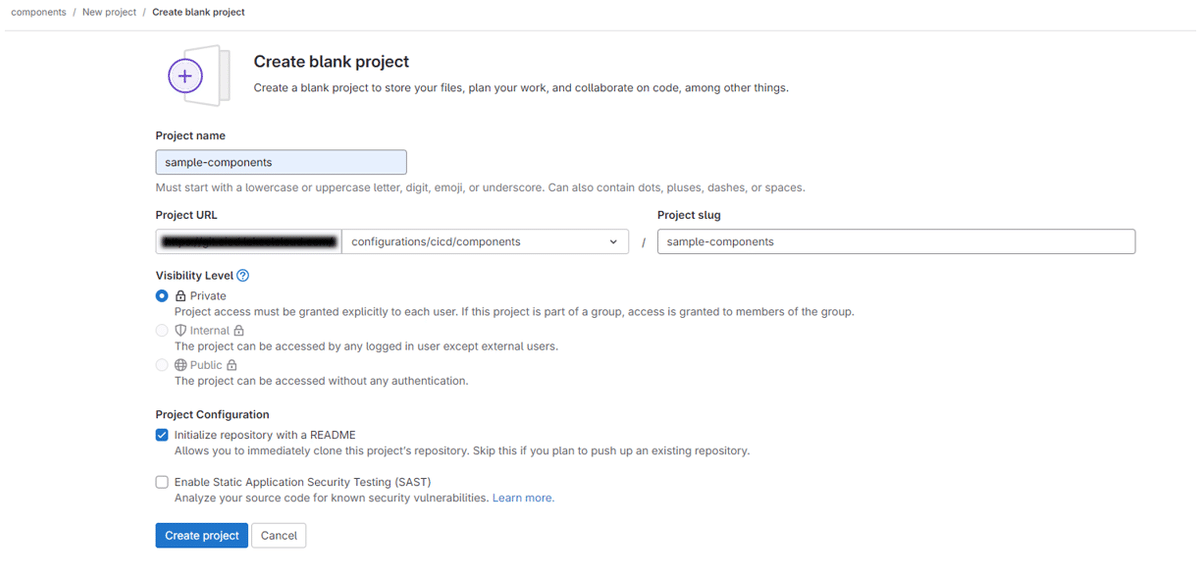Choose the Internal visibility radio button
Viewport: 1200px width, 580px height.
tap(162, 331)
